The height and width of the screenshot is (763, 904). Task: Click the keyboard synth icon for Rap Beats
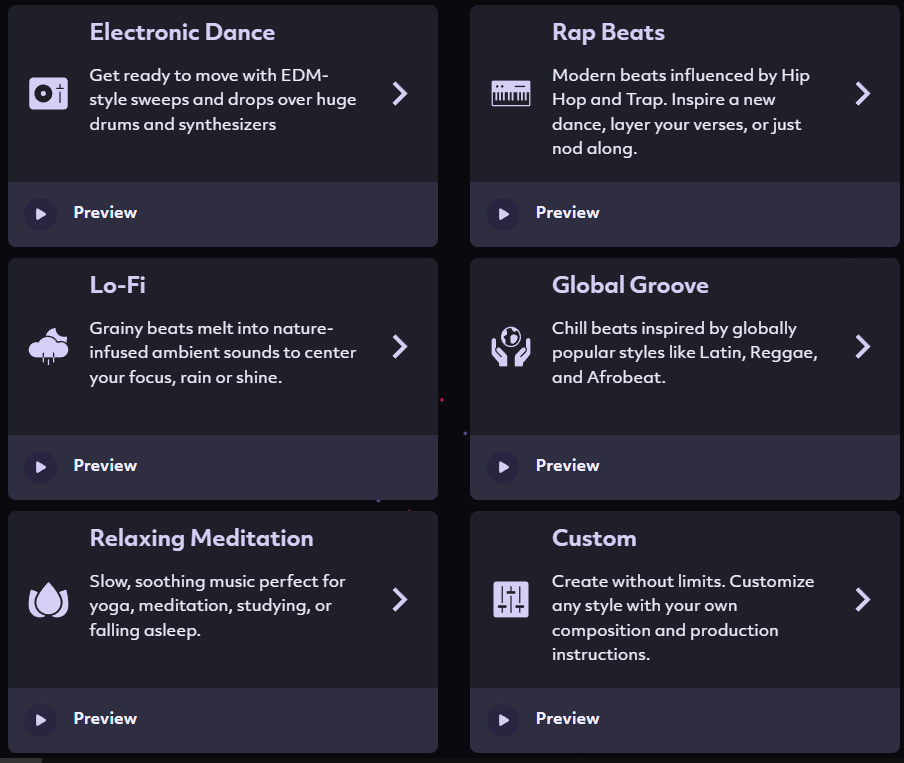[x=511, y=93]
